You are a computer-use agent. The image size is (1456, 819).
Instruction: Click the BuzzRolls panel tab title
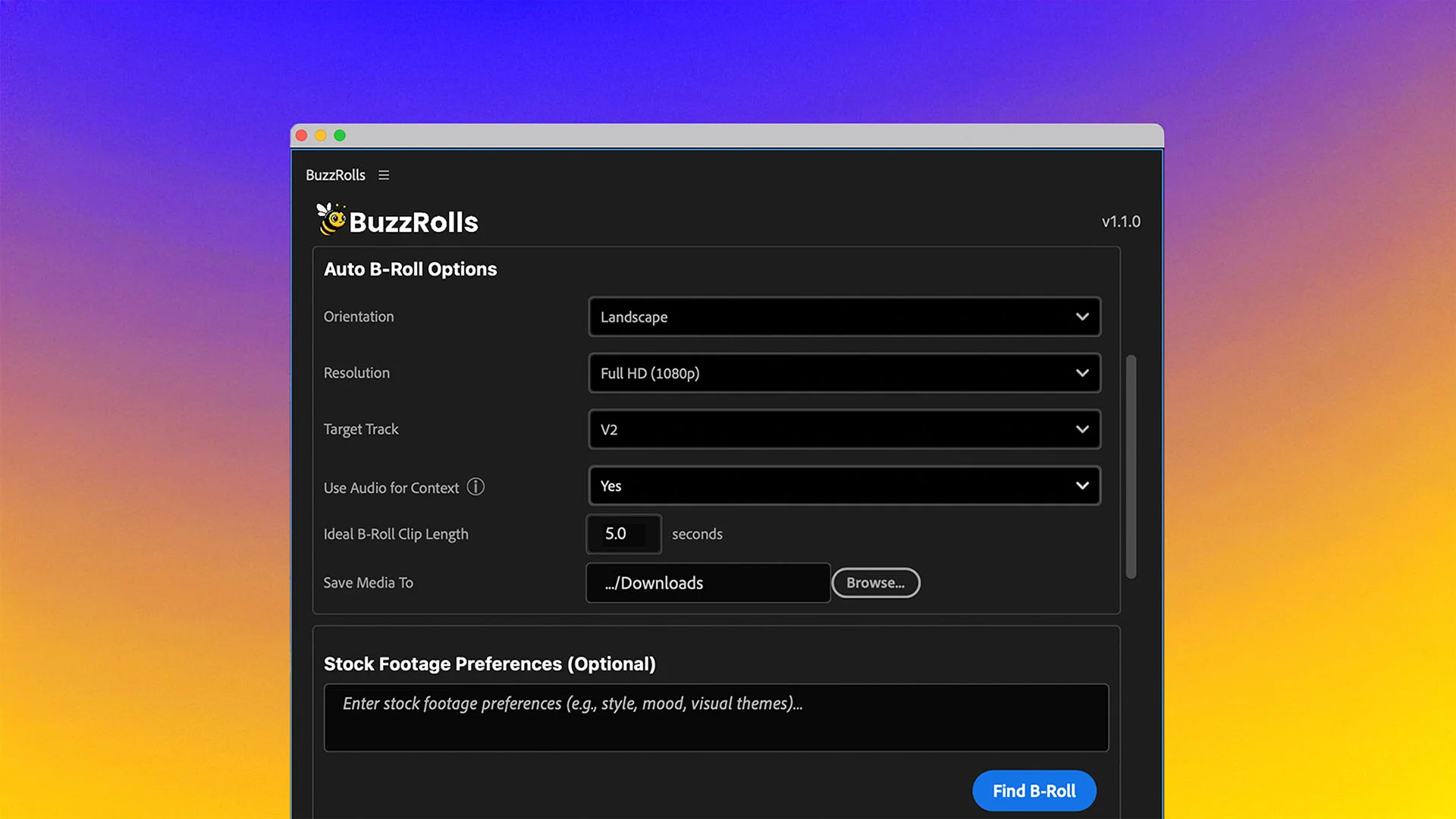[335, 175]
